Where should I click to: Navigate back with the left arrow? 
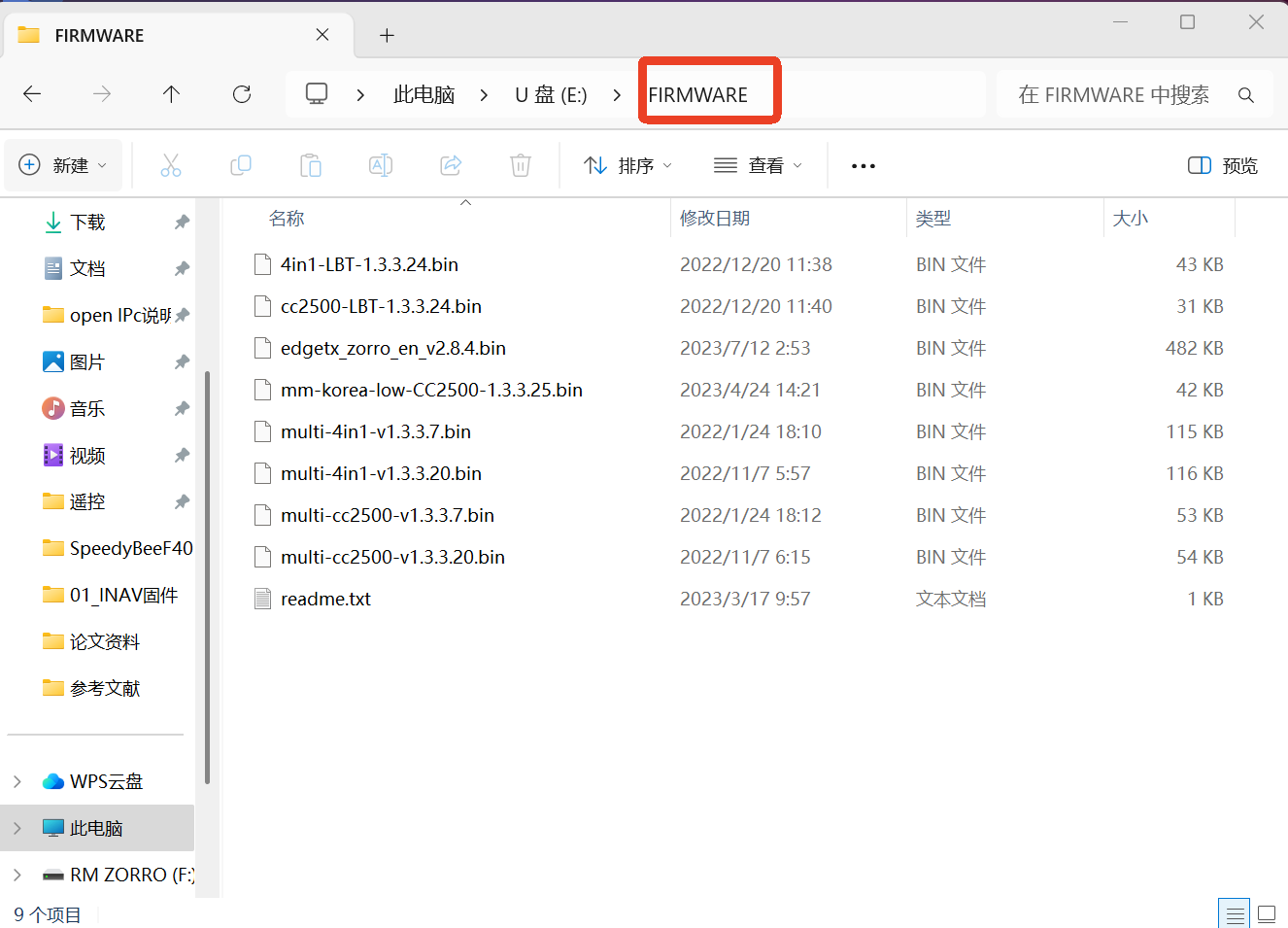tap(32, 94)
